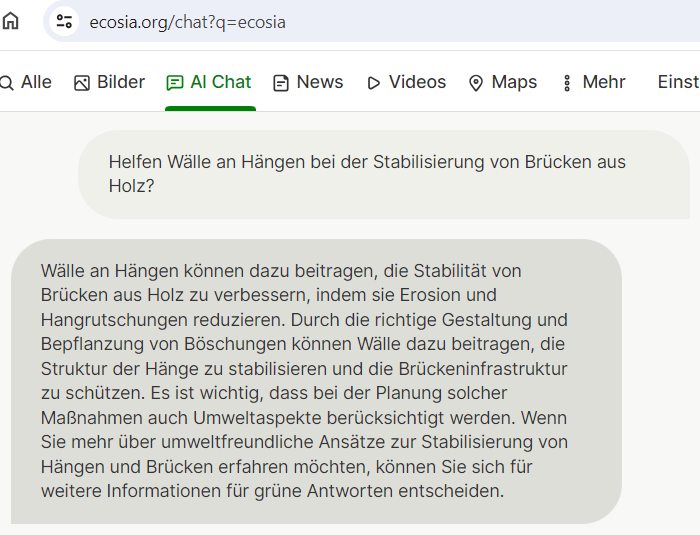Open site information icon in address bar

pos(64,21)
